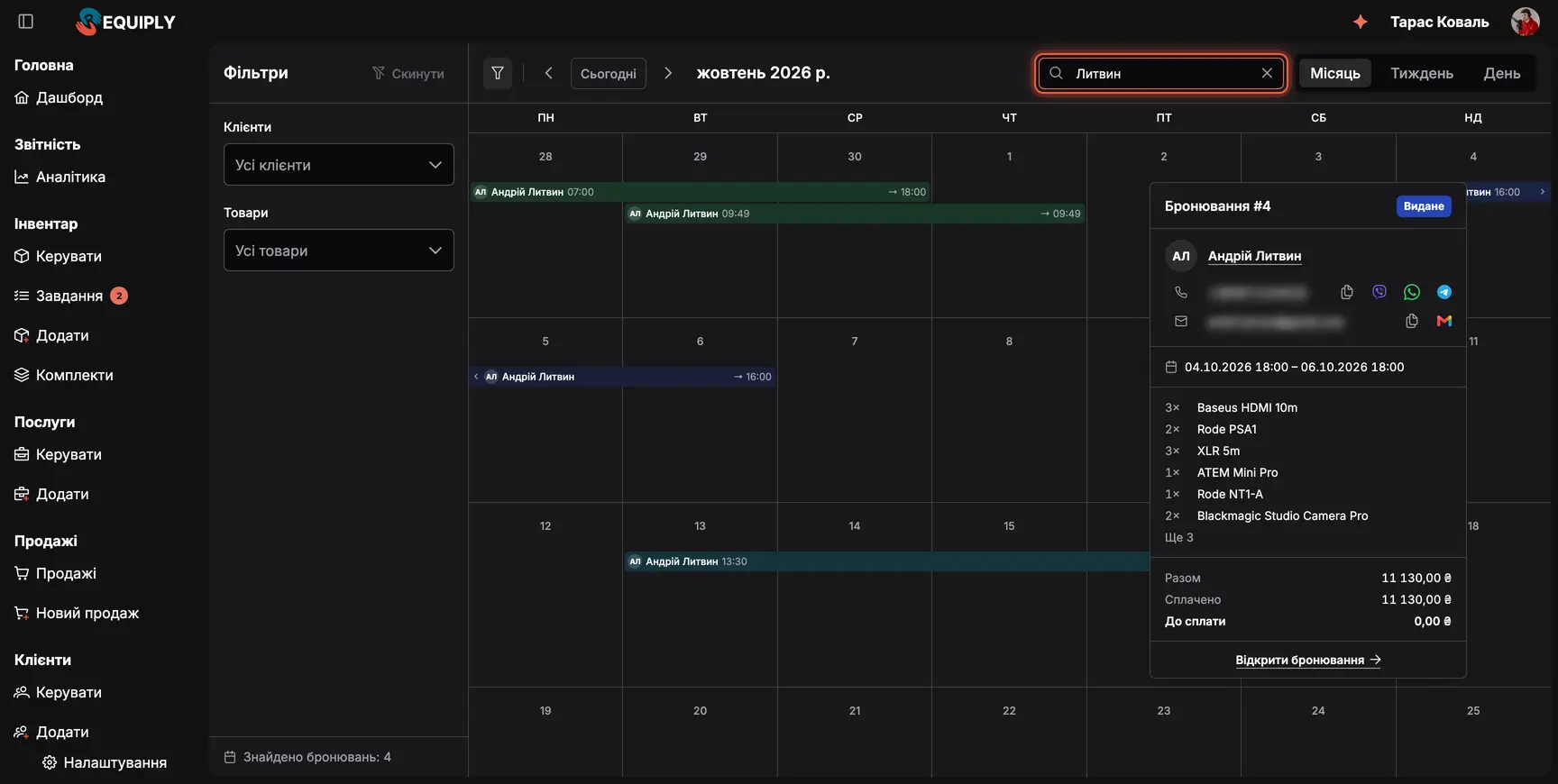This screenshot has width=1558, height=784.
Task: Go to the previous month with the left chevron
Action: [x=548, y=73]
